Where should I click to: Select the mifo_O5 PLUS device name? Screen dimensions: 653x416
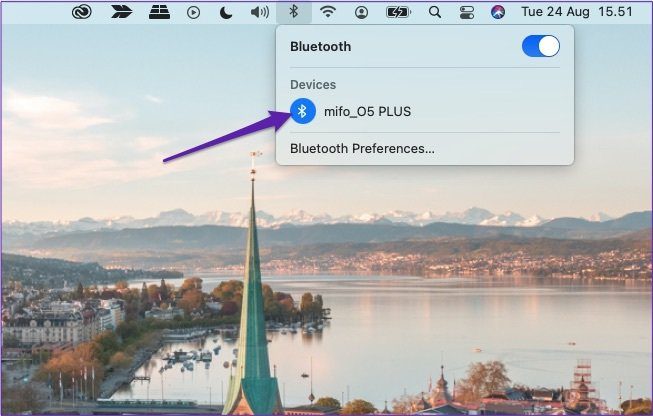[367, 112]
